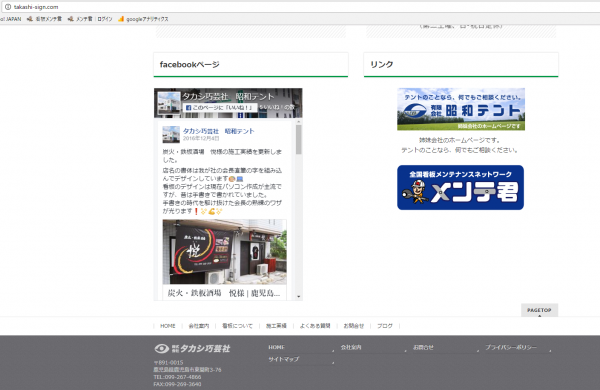Like the page with このページに「いいね！」 button
This screenshot has height=390, width=600.
[219, 108]
